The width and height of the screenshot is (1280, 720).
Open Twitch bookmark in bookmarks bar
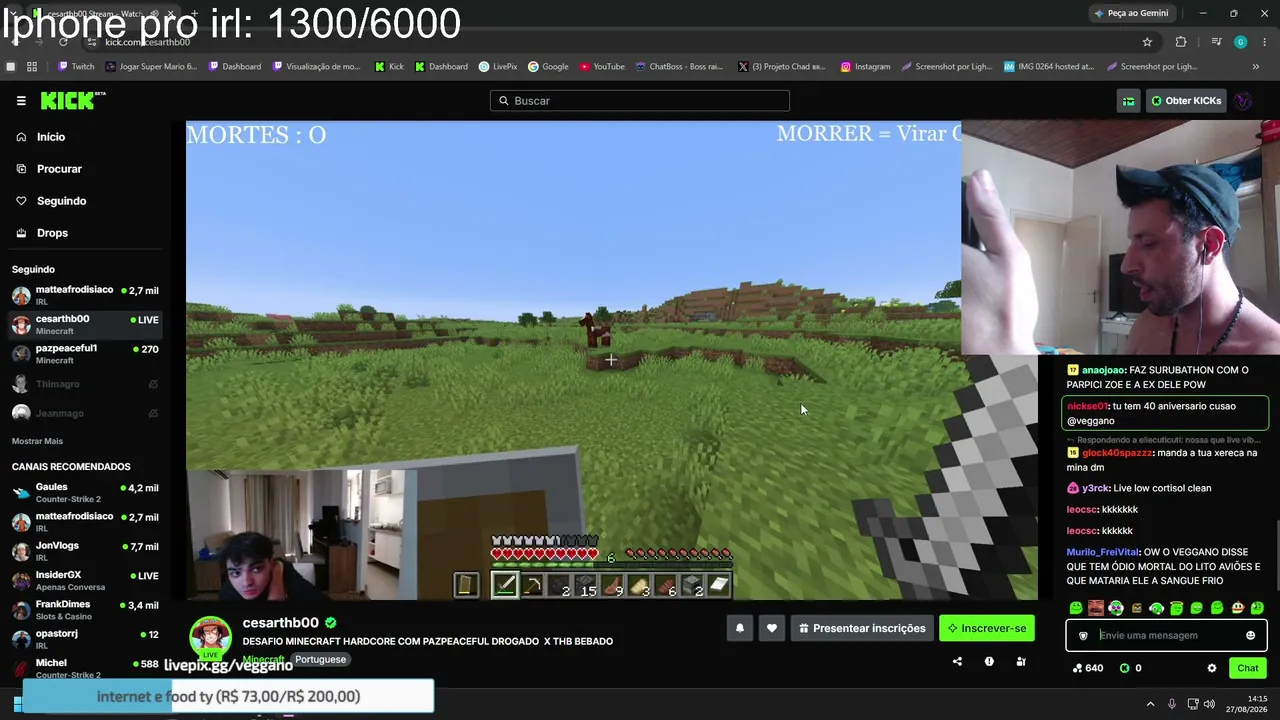tap(76, 67)
